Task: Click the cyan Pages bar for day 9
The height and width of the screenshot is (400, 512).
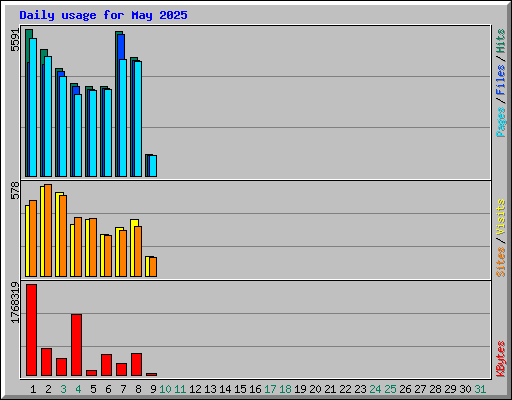Action: [153, 166]
